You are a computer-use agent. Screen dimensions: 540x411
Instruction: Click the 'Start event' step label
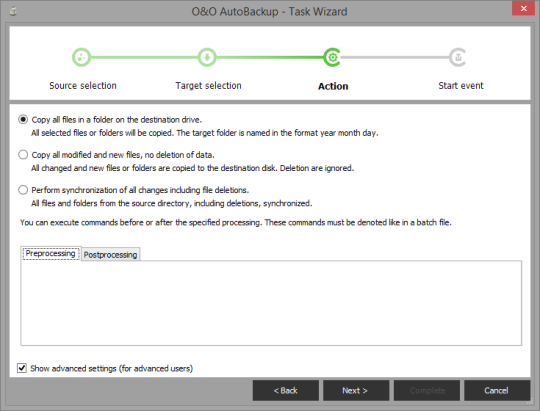point(461,85)
